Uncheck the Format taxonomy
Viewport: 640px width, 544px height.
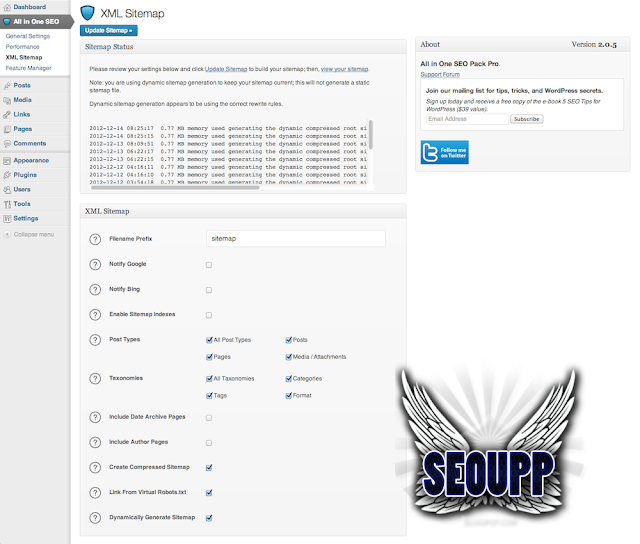(289, 396)
